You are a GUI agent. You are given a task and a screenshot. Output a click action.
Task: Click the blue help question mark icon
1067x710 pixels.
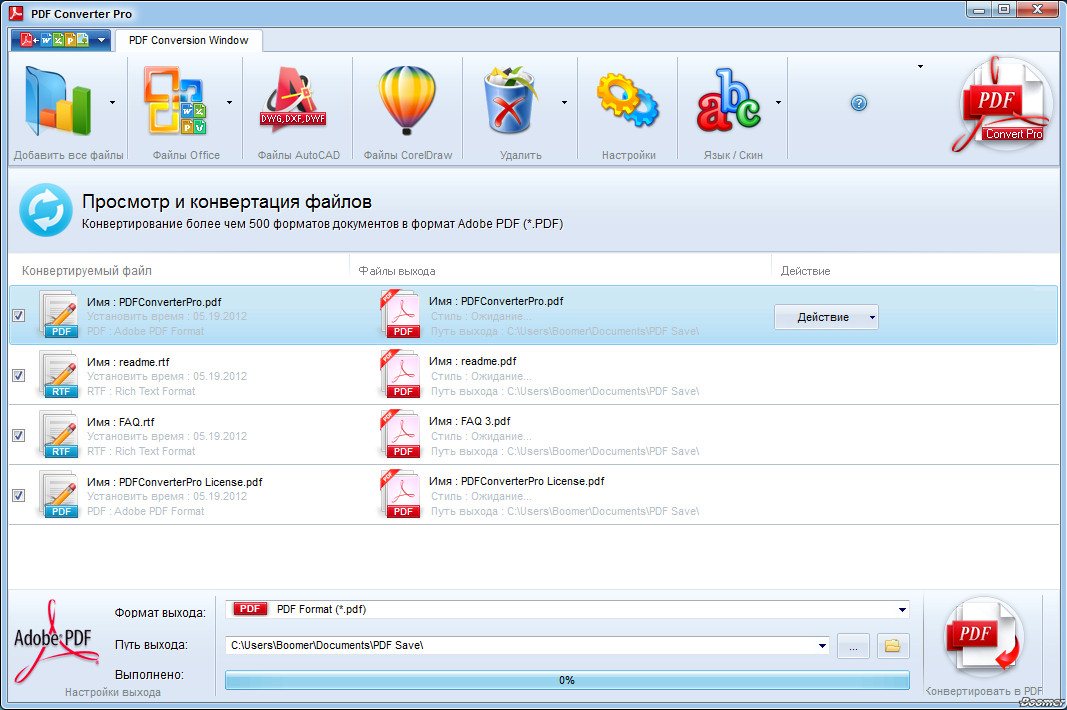(858, 103)
